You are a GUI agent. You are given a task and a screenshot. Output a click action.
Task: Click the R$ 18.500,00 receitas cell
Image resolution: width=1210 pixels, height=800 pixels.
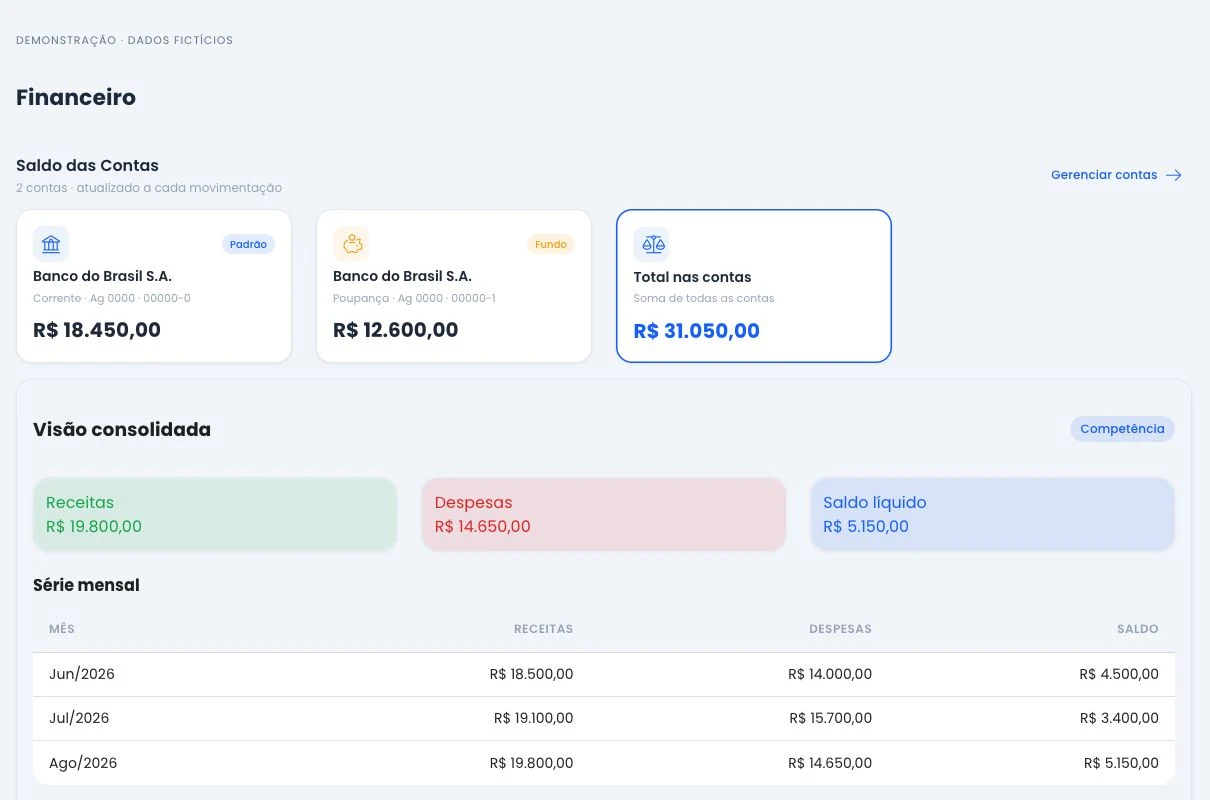coord(532,674)
